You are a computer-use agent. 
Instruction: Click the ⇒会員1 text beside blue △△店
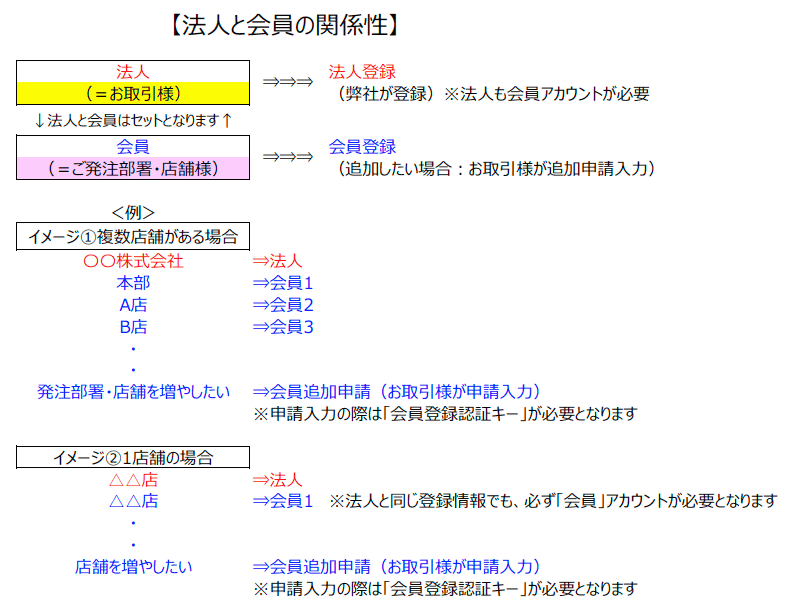[x=283, y=501]
